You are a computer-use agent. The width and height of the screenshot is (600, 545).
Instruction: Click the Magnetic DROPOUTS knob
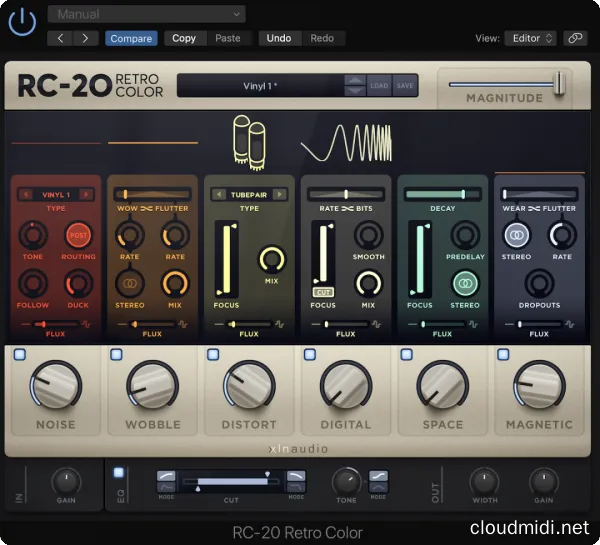point(540,284)
